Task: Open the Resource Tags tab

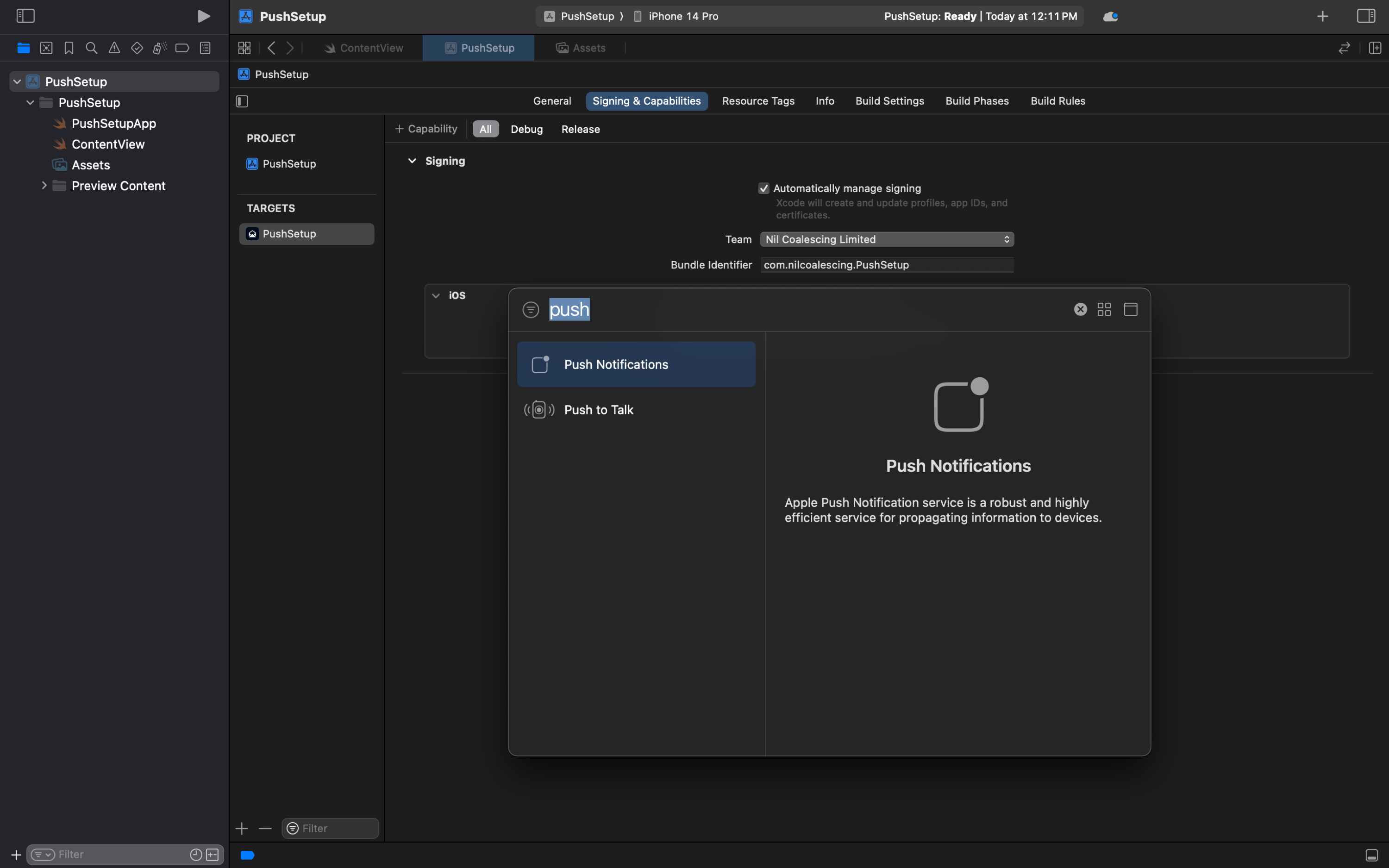Action: [x=757, y=100]
